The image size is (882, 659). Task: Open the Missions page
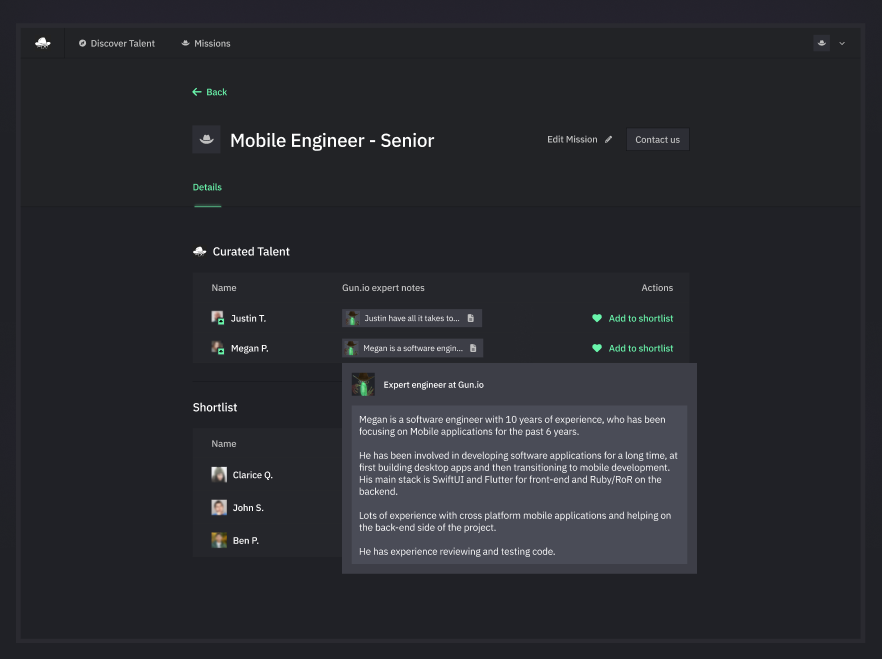pos(206,44)
